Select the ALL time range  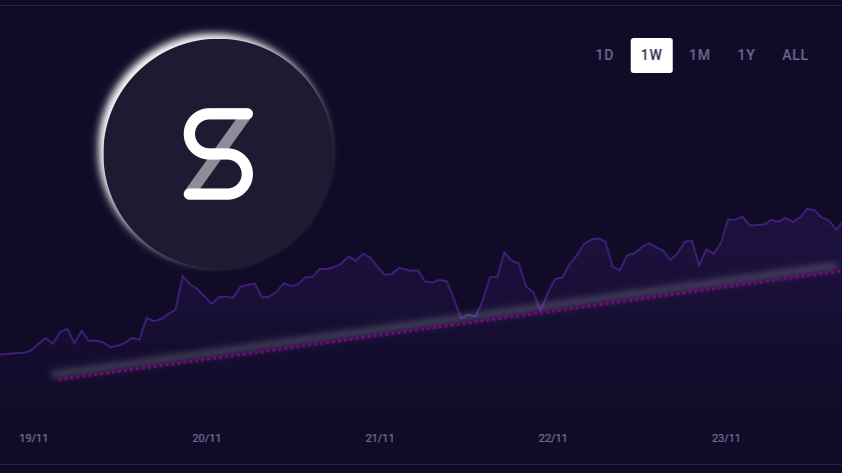point(795,55)
